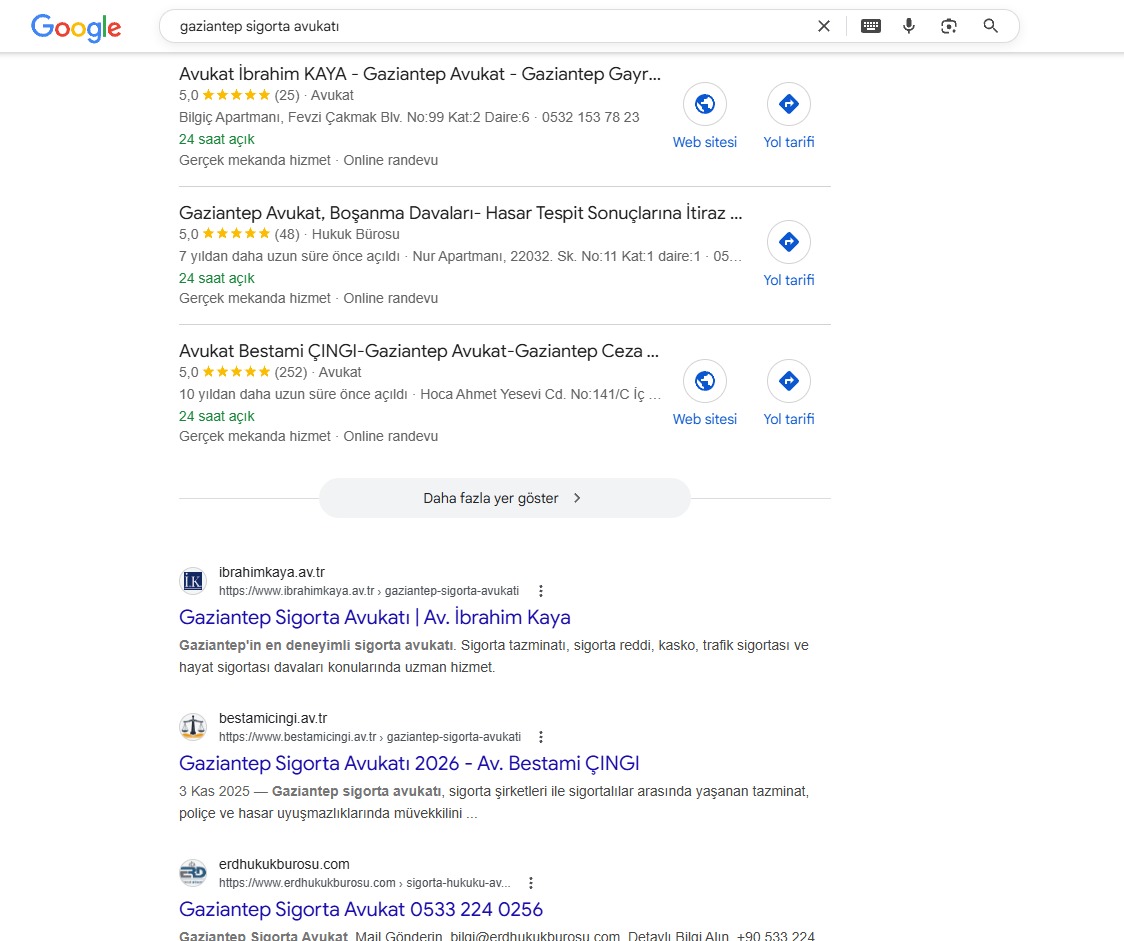Open search by image lens icon
1124x941 pixels.
949,26
